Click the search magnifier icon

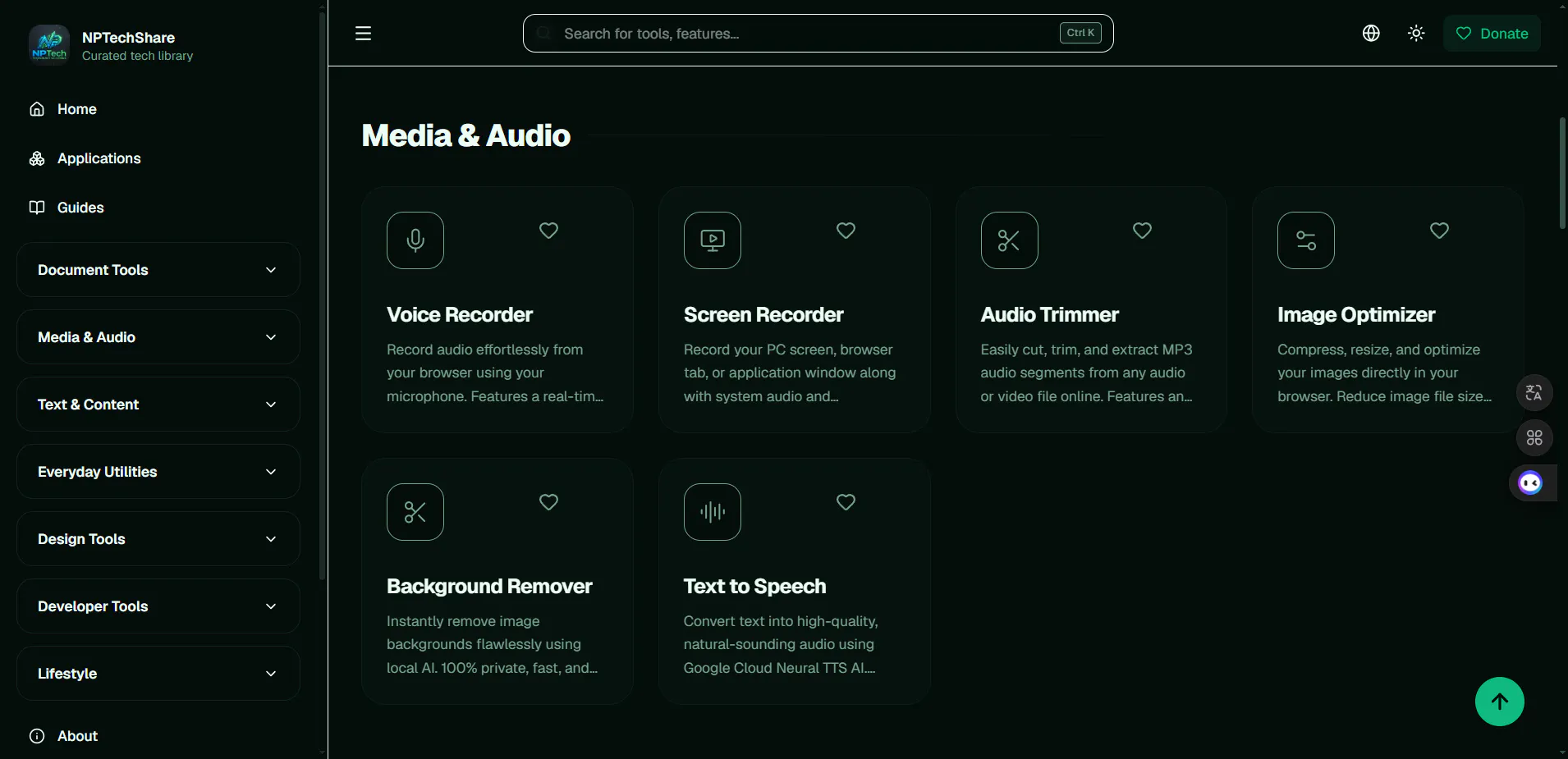click(543, 34)
